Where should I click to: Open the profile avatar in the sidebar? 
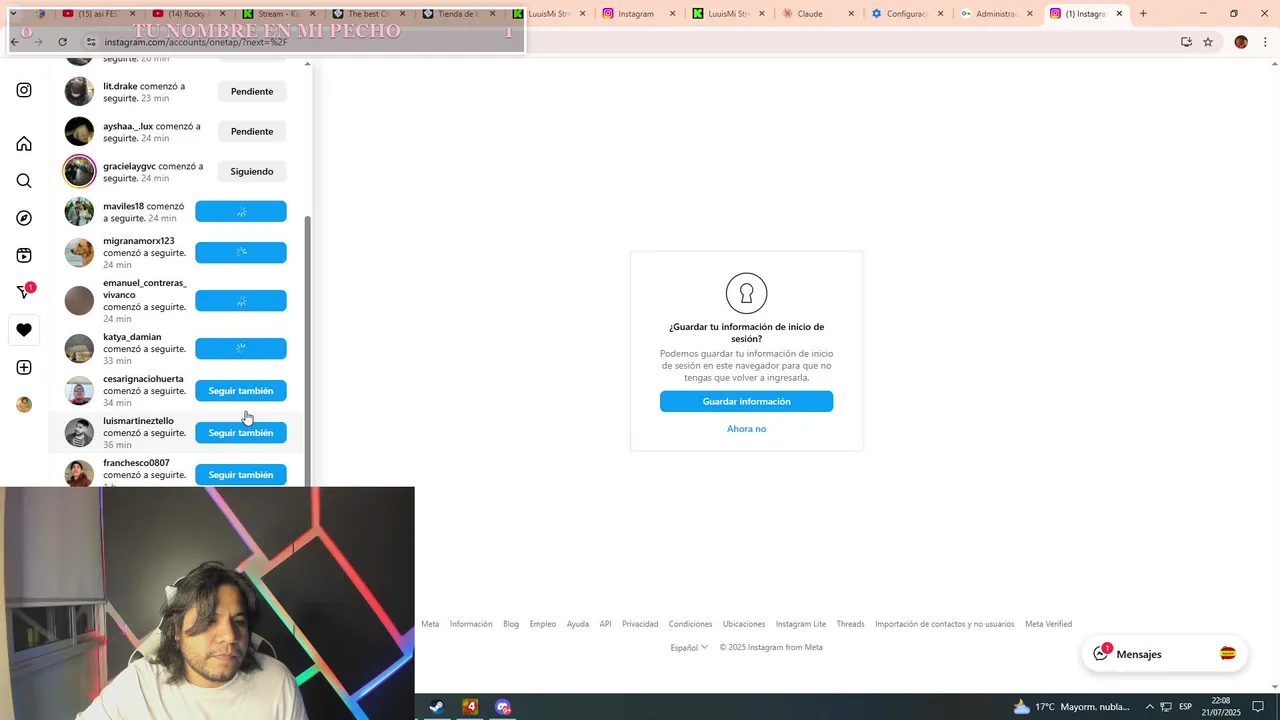(x=24, y=404)
